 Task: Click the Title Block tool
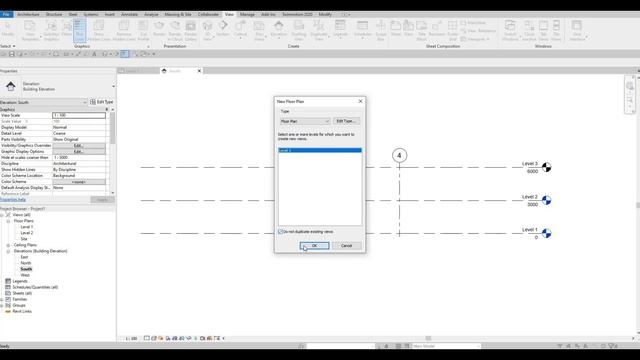pyautogui.click(x=422, y=31)
